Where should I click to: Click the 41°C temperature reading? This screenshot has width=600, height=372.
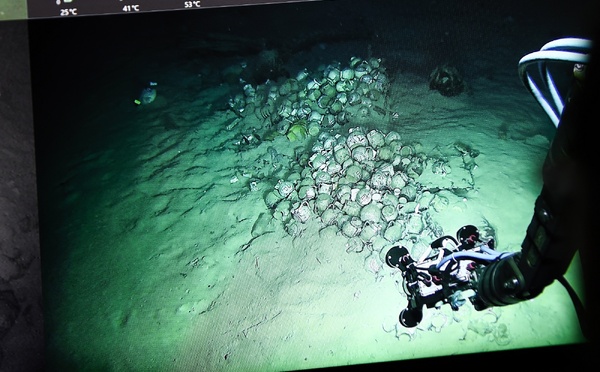click(x=131, y=8)
